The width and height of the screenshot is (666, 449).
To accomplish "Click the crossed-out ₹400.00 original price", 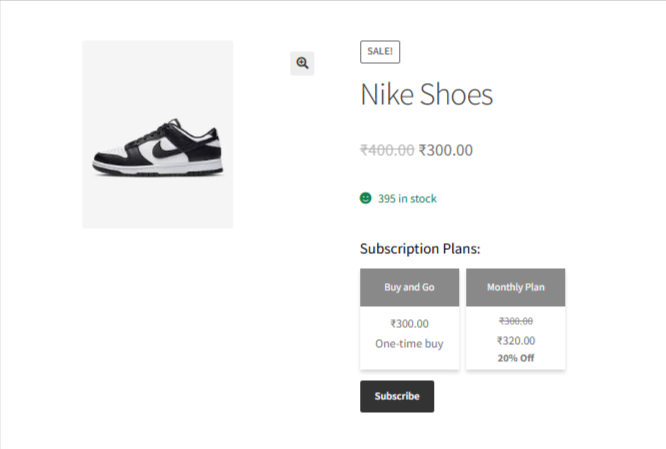I will 388,150.
